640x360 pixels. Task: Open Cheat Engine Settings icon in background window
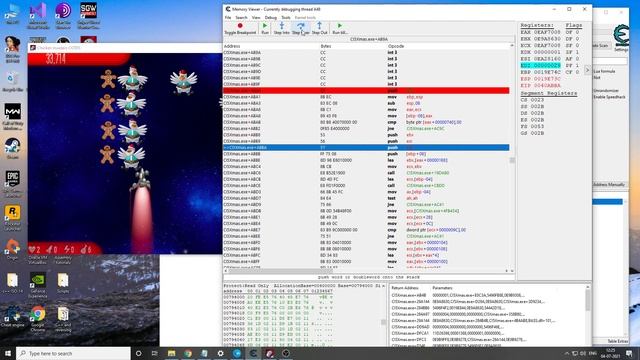(621, 38)
